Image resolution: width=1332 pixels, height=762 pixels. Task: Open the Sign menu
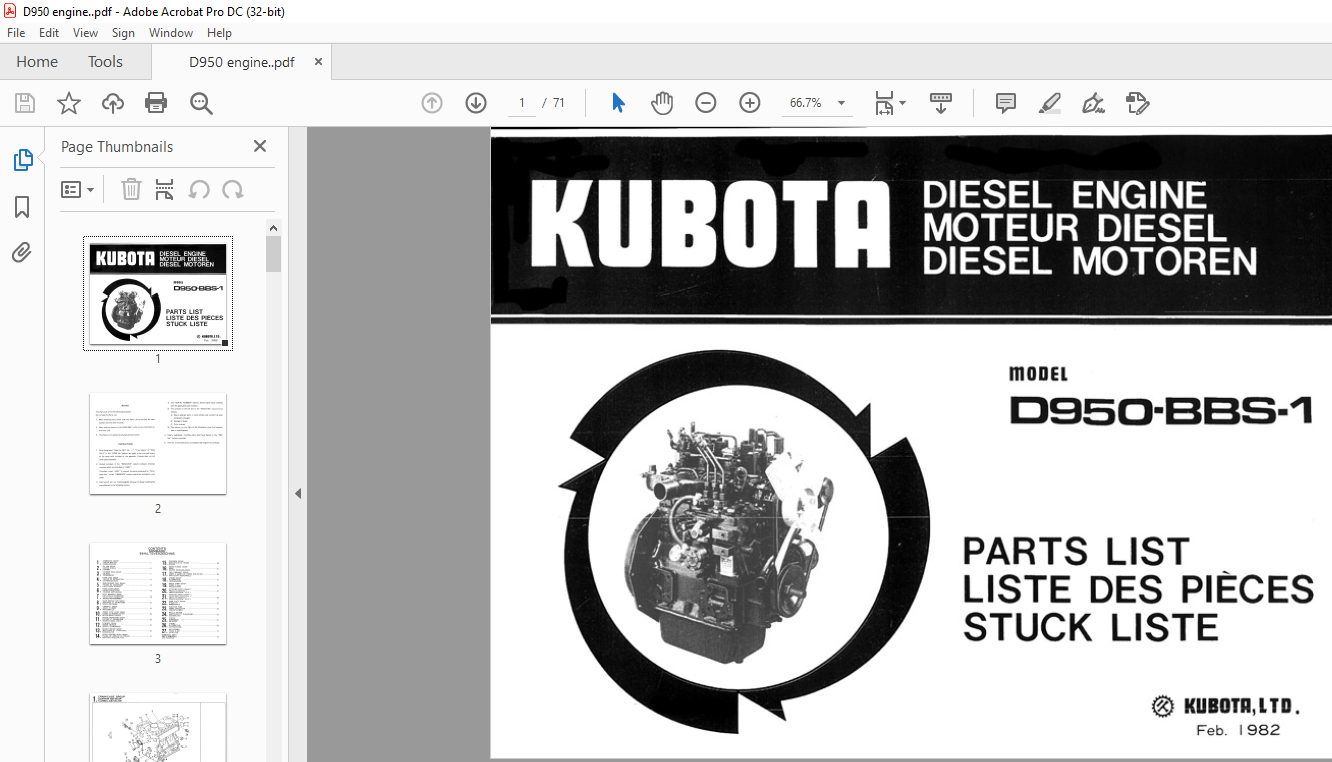coord(123,33)
